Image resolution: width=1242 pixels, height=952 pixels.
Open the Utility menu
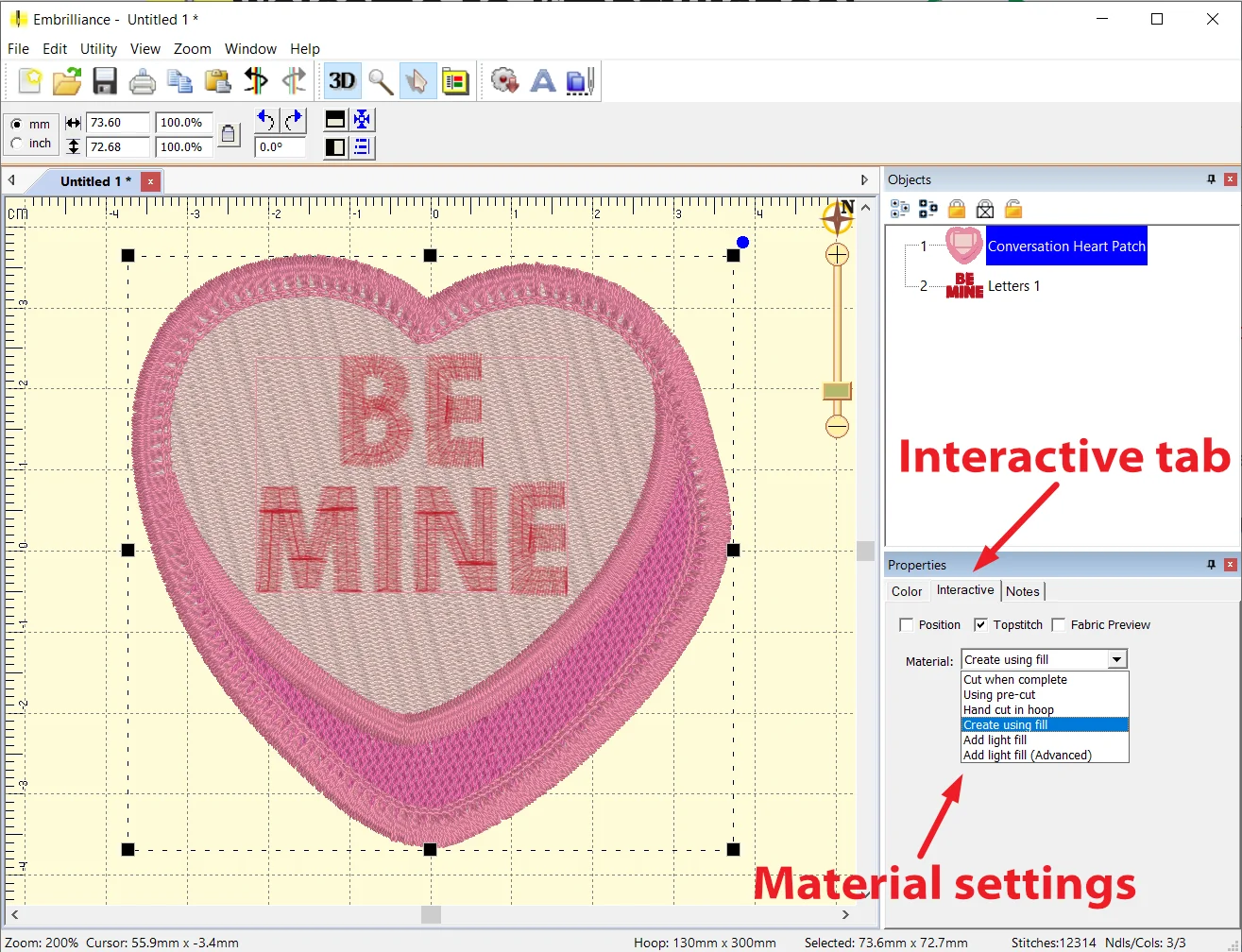(x=98, y=49)
